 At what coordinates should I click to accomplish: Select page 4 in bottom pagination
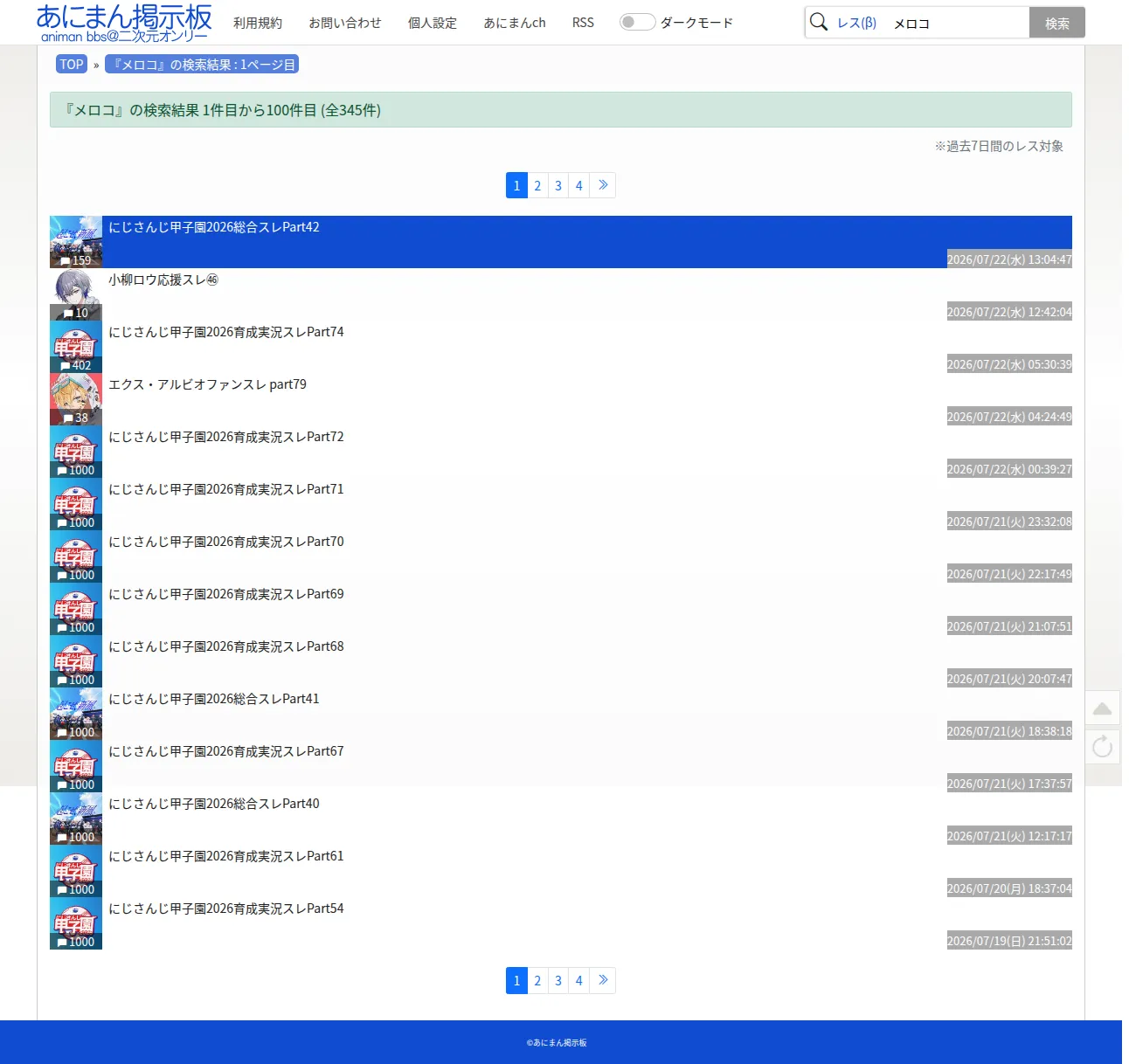coord(578,980)
